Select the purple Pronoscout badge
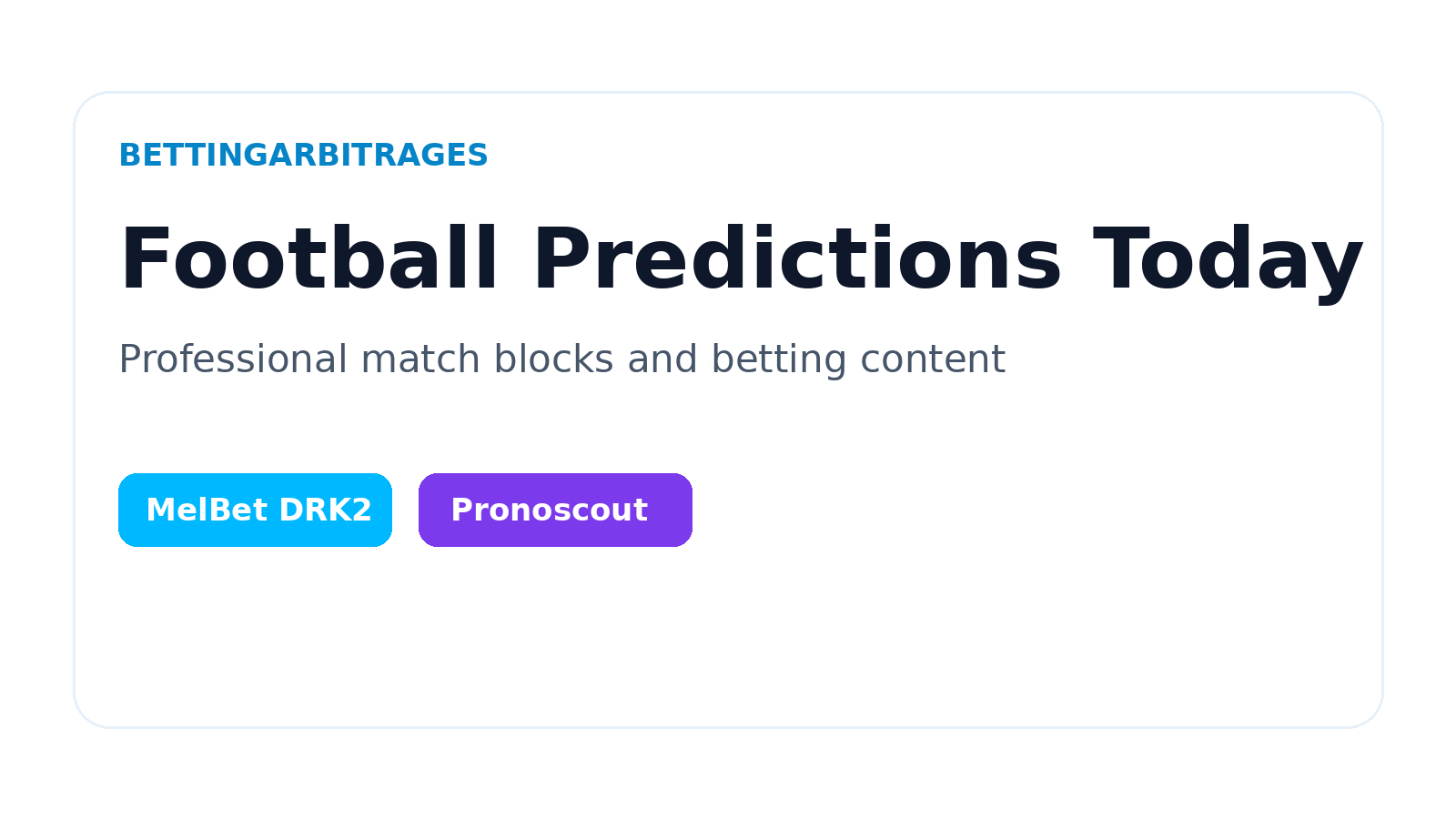Image resolution: width=1456 pixels, height=819 pixels. 555,510
